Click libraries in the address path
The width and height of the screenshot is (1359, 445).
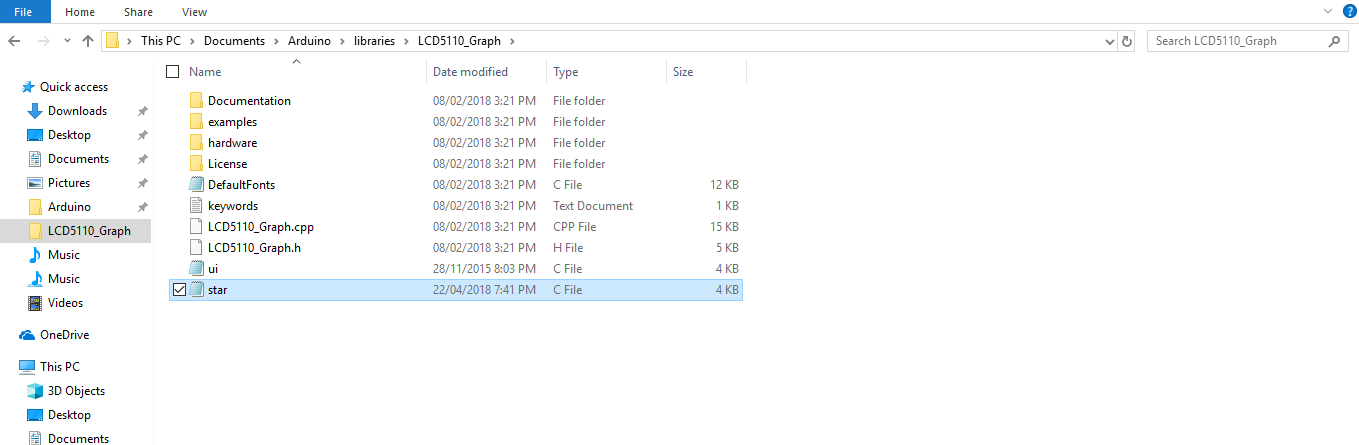[x=373, y=41]
